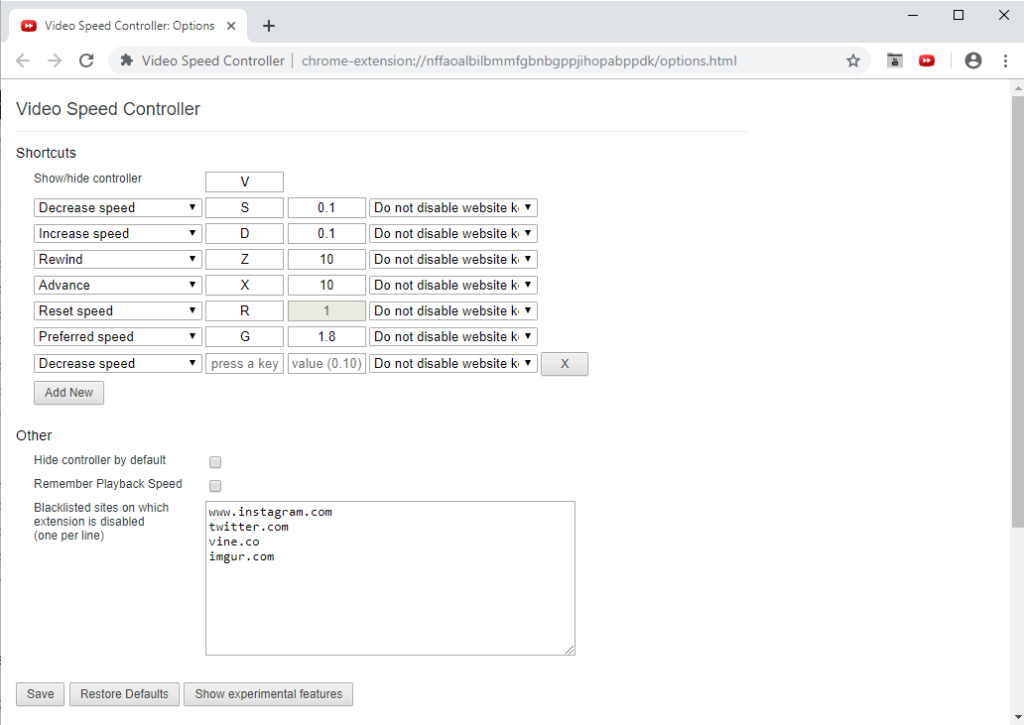Remove the new shortcut row with X button
This screenshot has width=1024, height=725.
pyautogui.click(x=564, y=364)
